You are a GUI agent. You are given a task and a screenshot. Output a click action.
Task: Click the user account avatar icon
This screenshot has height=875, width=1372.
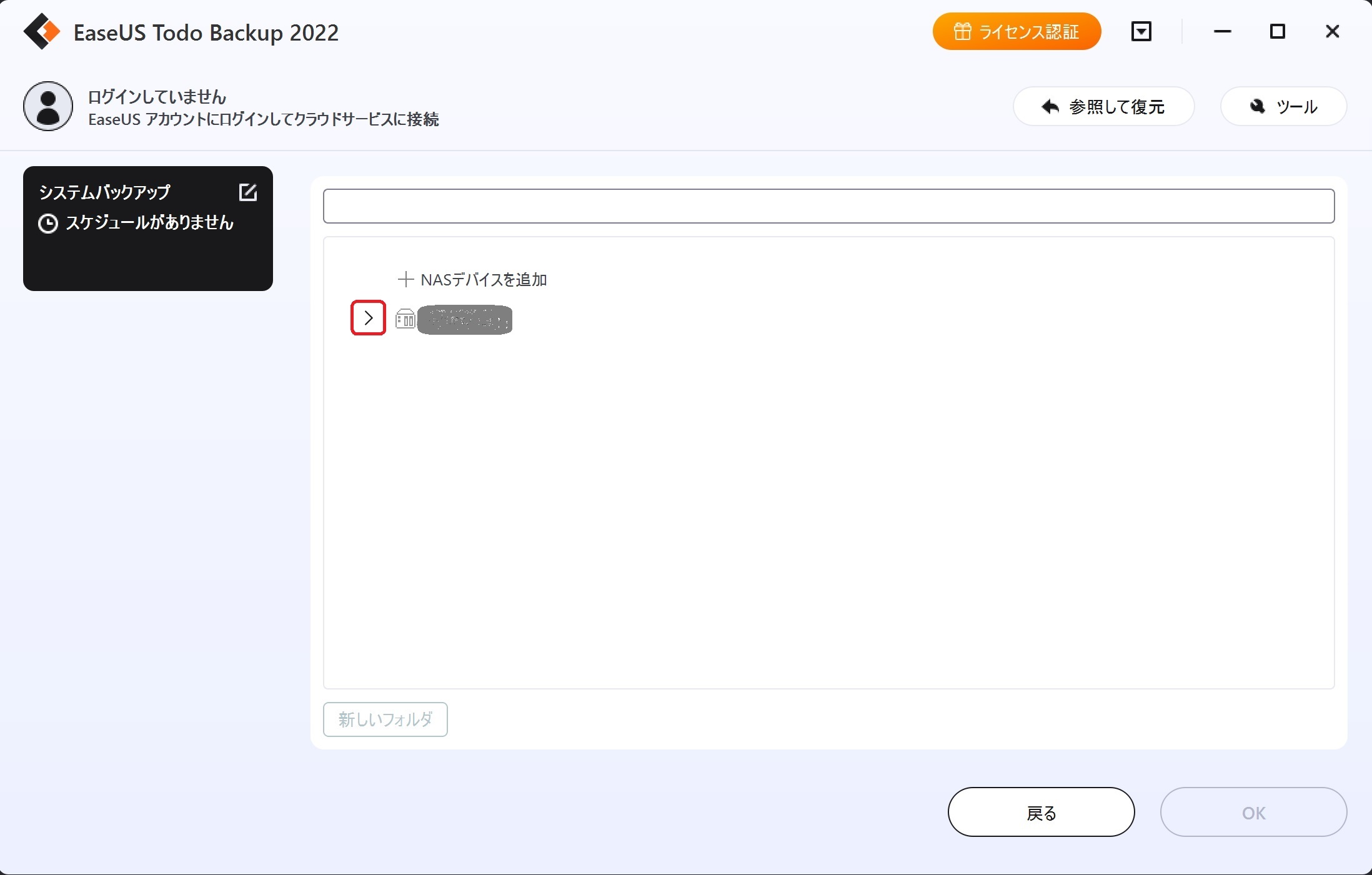tap(48, 106)
